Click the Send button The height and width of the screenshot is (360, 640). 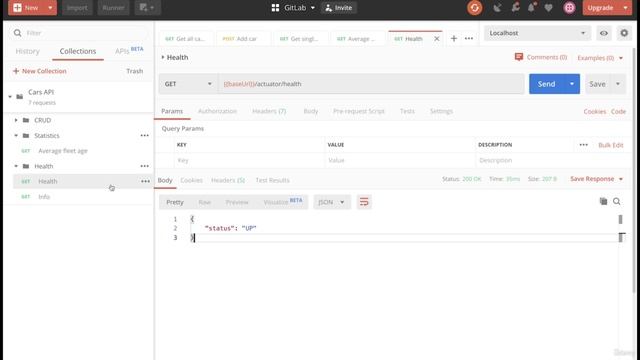pyautogui.click(x=547, y=84)
